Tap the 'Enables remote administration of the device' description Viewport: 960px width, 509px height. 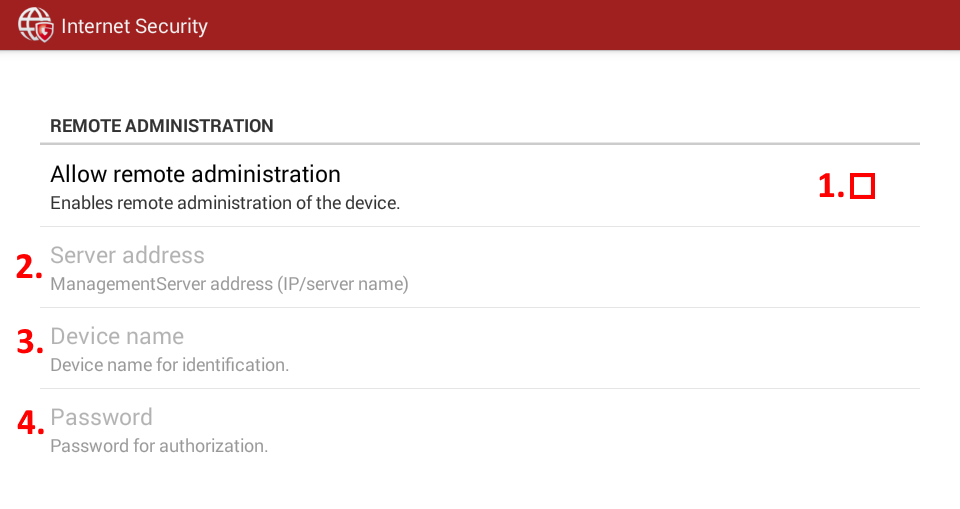tap(225, 203)
